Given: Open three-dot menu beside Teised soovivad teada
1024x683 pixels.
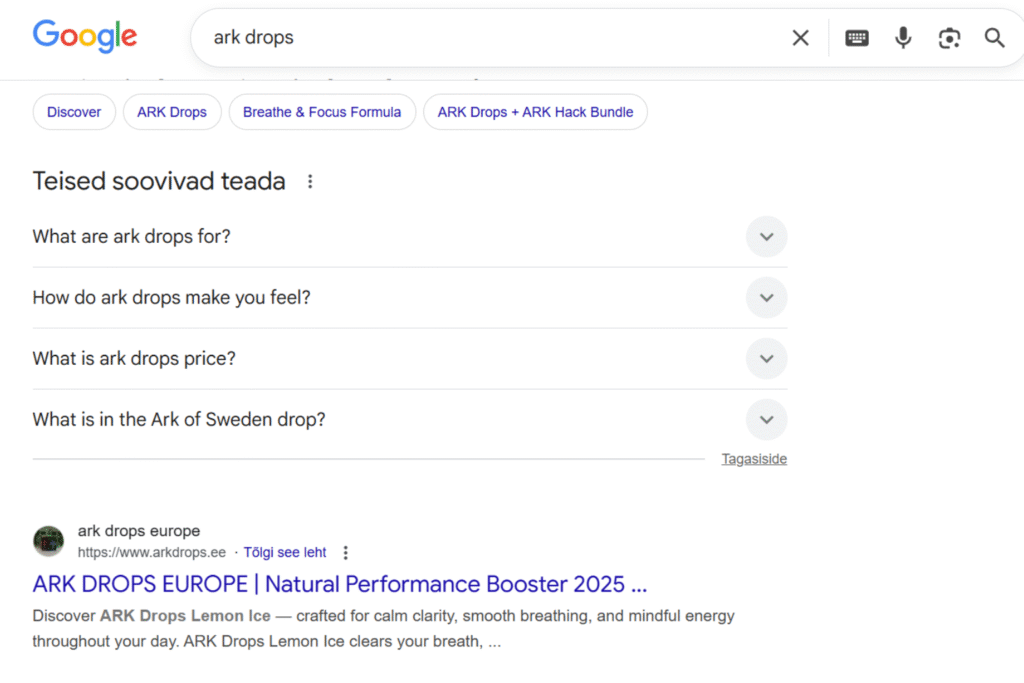Looking at the screenshot, I should click(x=310, y=181).
